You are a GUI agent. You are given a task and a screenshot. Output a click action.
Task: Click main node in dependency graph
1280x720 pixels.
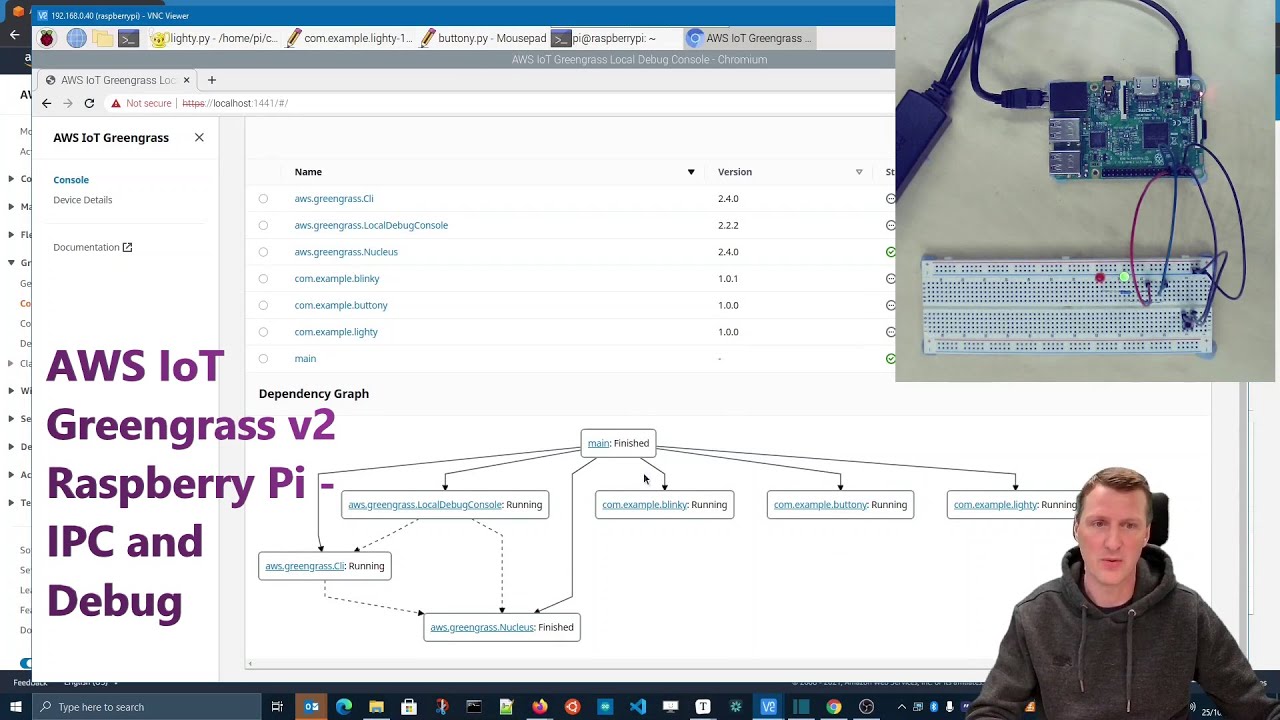618,443
